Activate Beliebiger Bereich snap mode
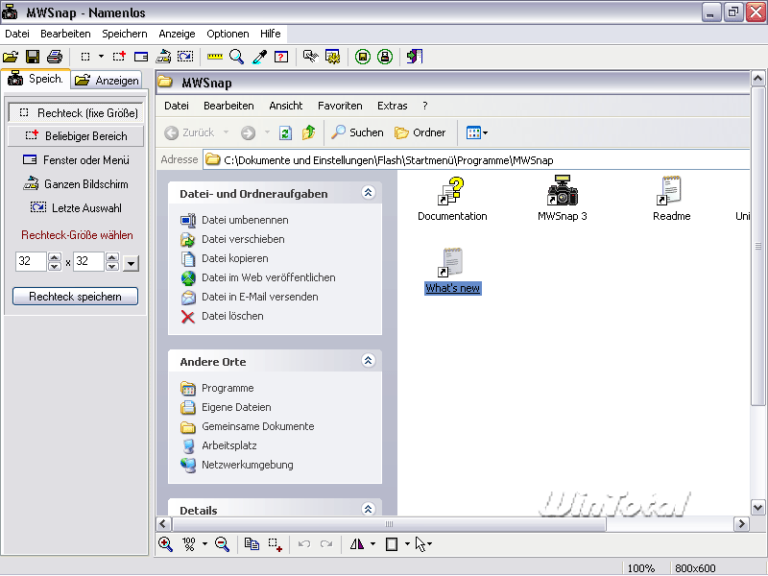Viewport: 768px width, 576px height. coord(76,136)
